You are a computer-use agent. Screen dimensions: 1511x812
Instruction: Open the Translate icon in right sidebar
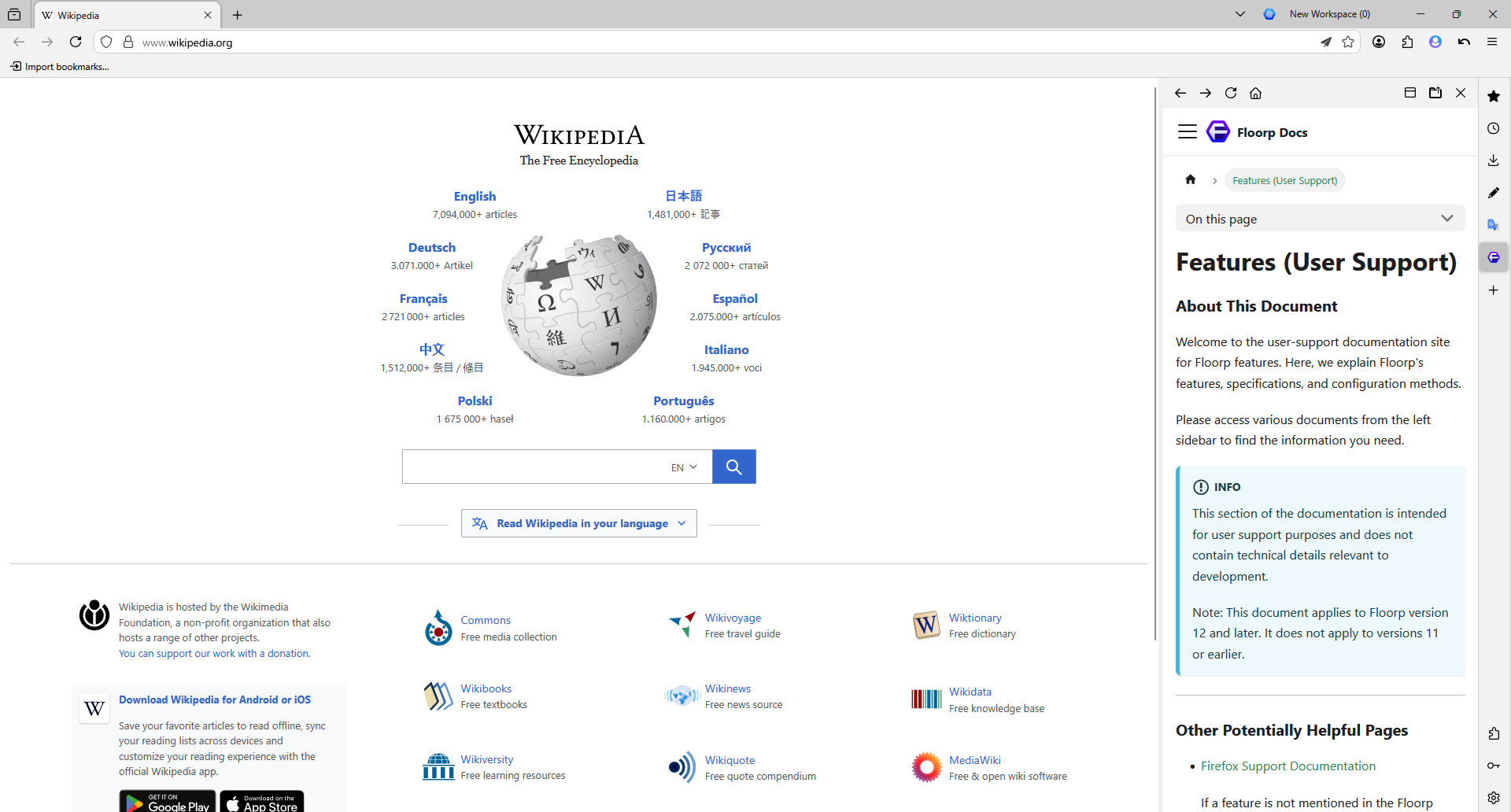pyautogui.click(x=1494, y=225)
